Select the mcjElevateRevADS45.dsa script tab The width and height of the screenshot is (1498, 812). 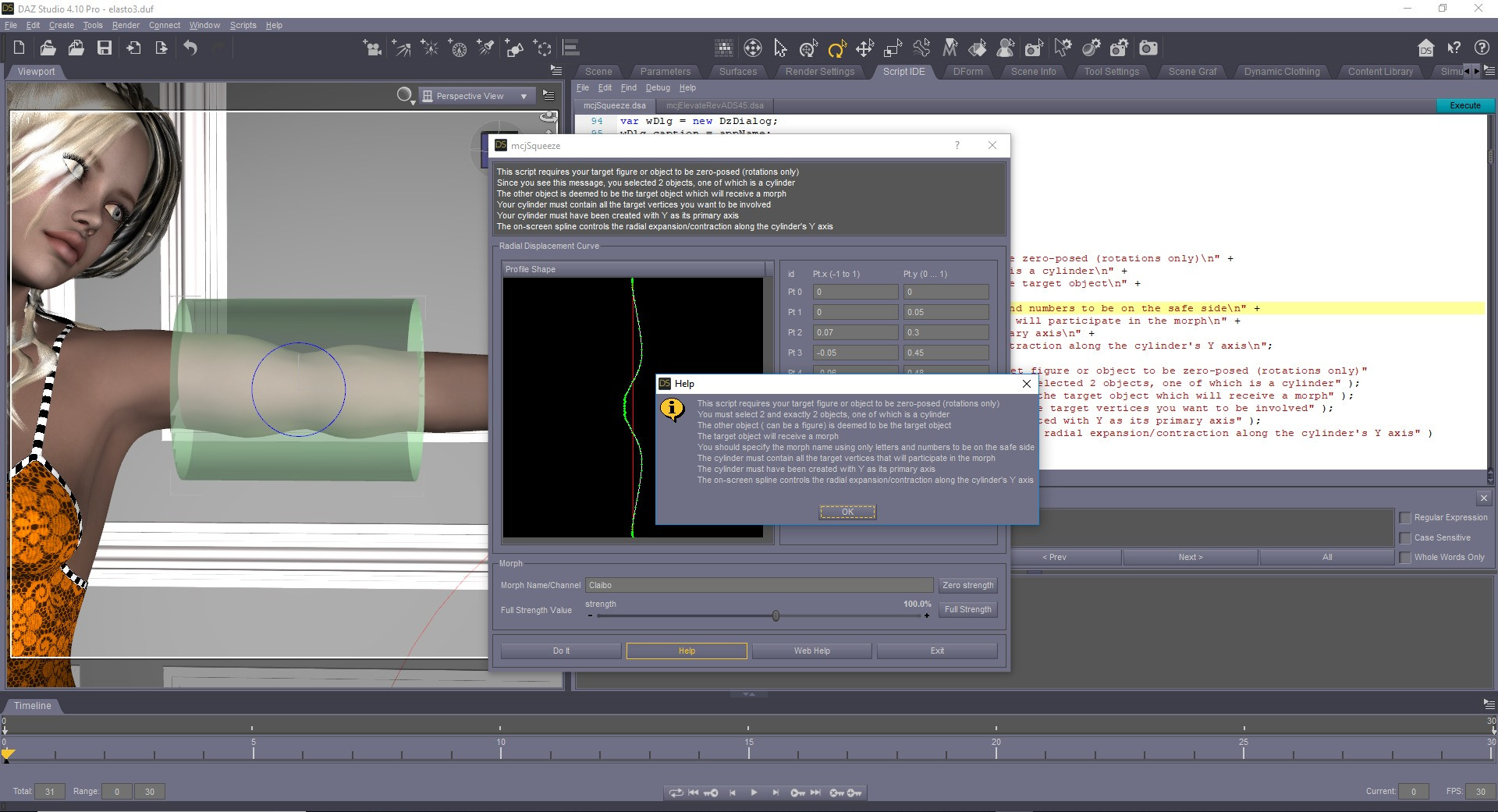click(x=715, y=105)
